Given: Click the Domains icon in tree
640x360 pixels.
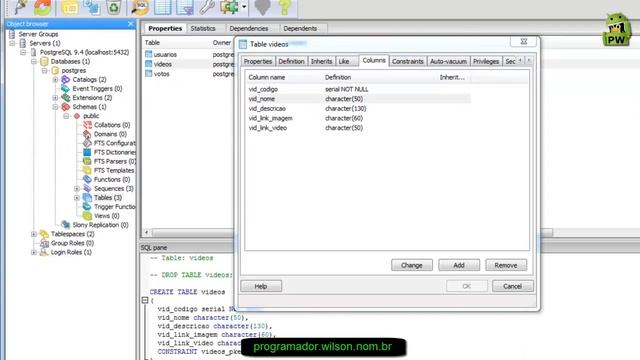Looking at the screenshot, I should click(x=87, y=134).
